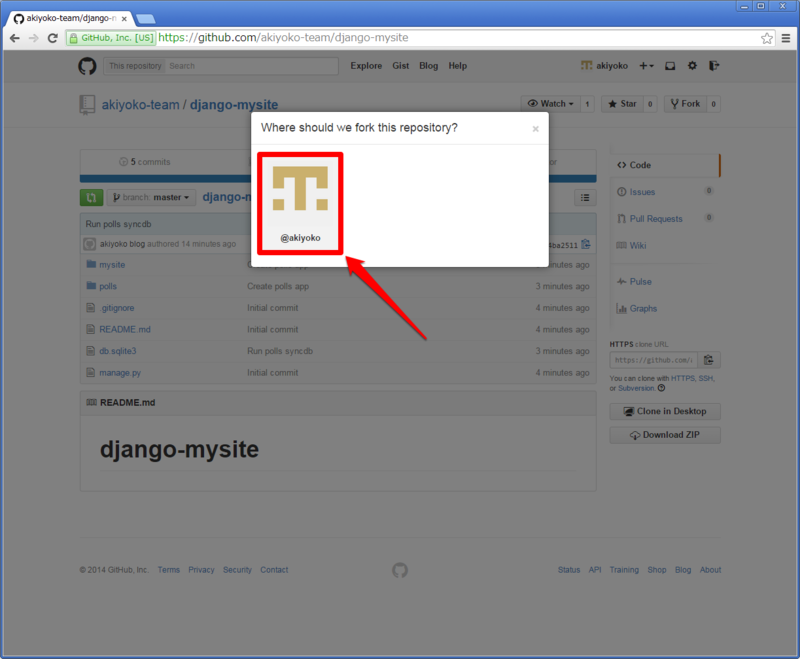Image resolution: width=800 pixels, height=659 pixels.
Task: Open django-mysite repository title link
Action: tap(234, 105)
